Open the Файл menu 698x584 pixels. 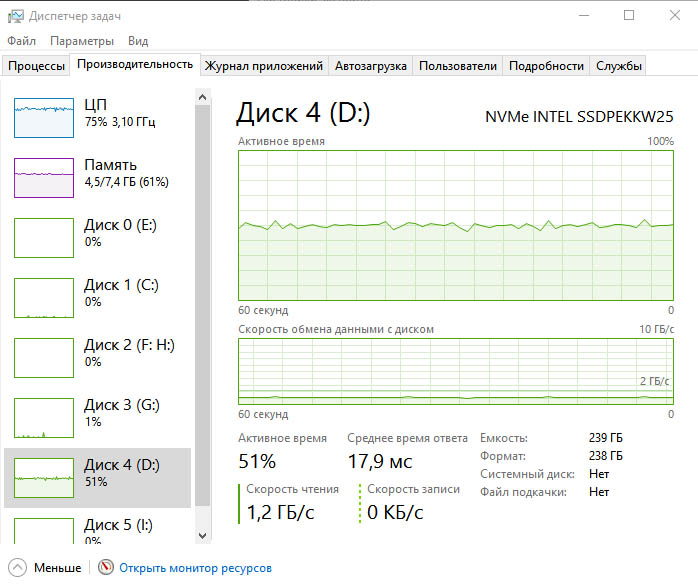[x=21, y=41]
